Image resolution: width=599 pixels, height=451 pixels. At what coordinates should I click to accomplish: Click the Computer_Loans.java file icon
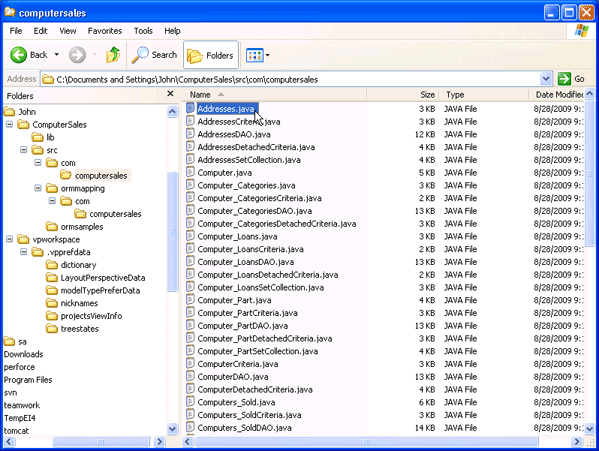190,236
